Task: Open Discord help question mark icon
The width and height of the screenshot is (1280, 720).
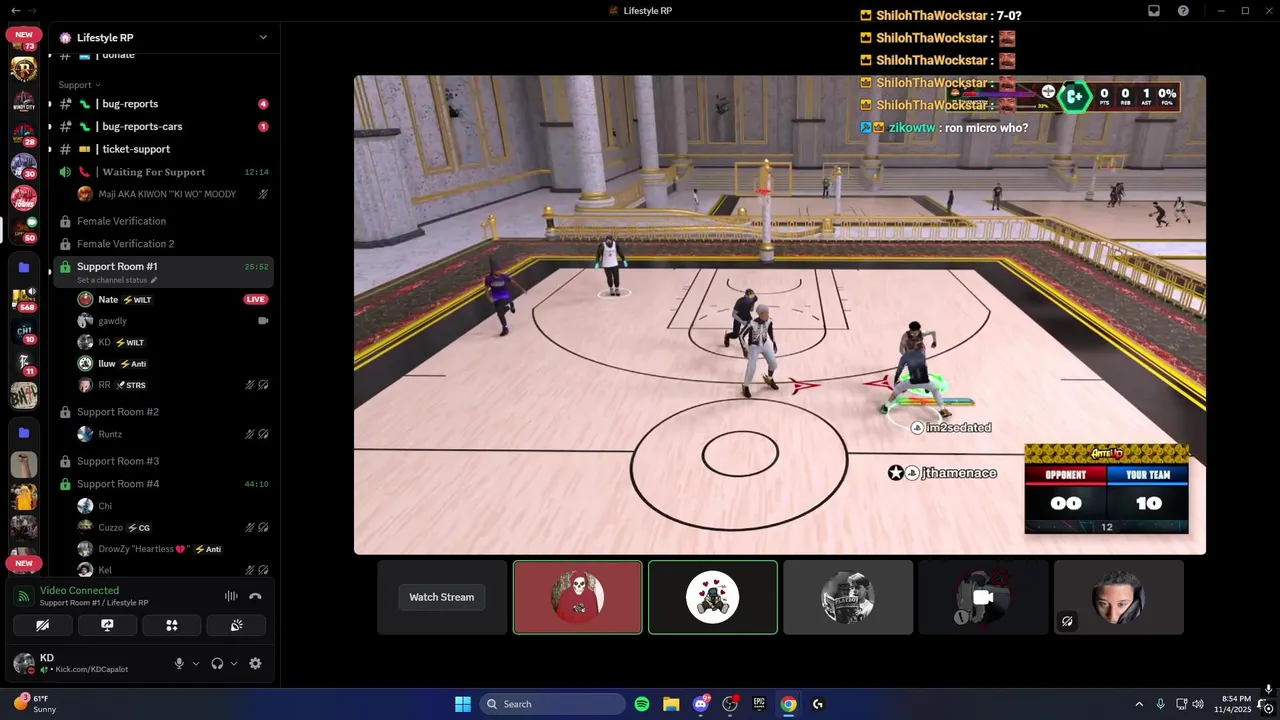Action: 1183,11
